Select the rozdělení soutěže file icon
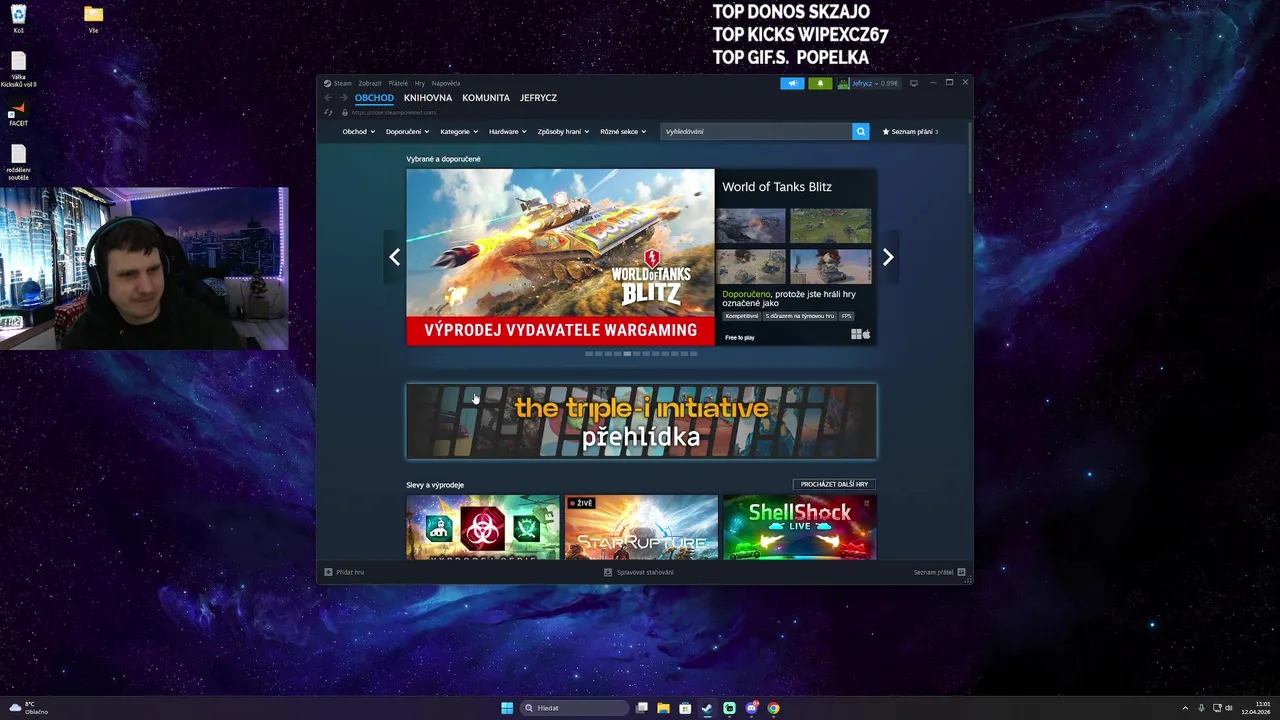The width and height of the screenshot is (1280, 720). click(x=18, y=162)
